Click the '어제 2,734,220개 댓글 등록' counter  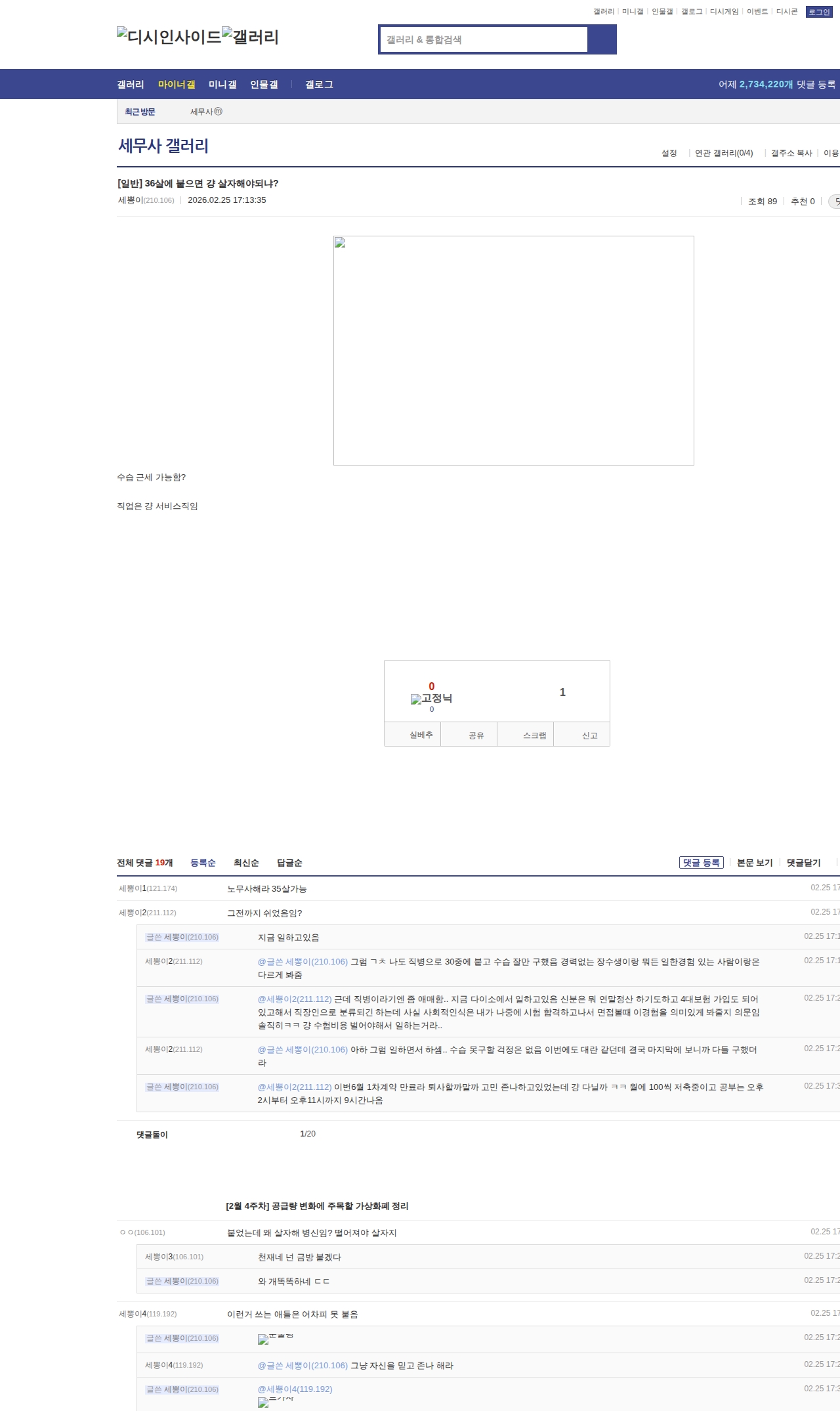(777, 85)
